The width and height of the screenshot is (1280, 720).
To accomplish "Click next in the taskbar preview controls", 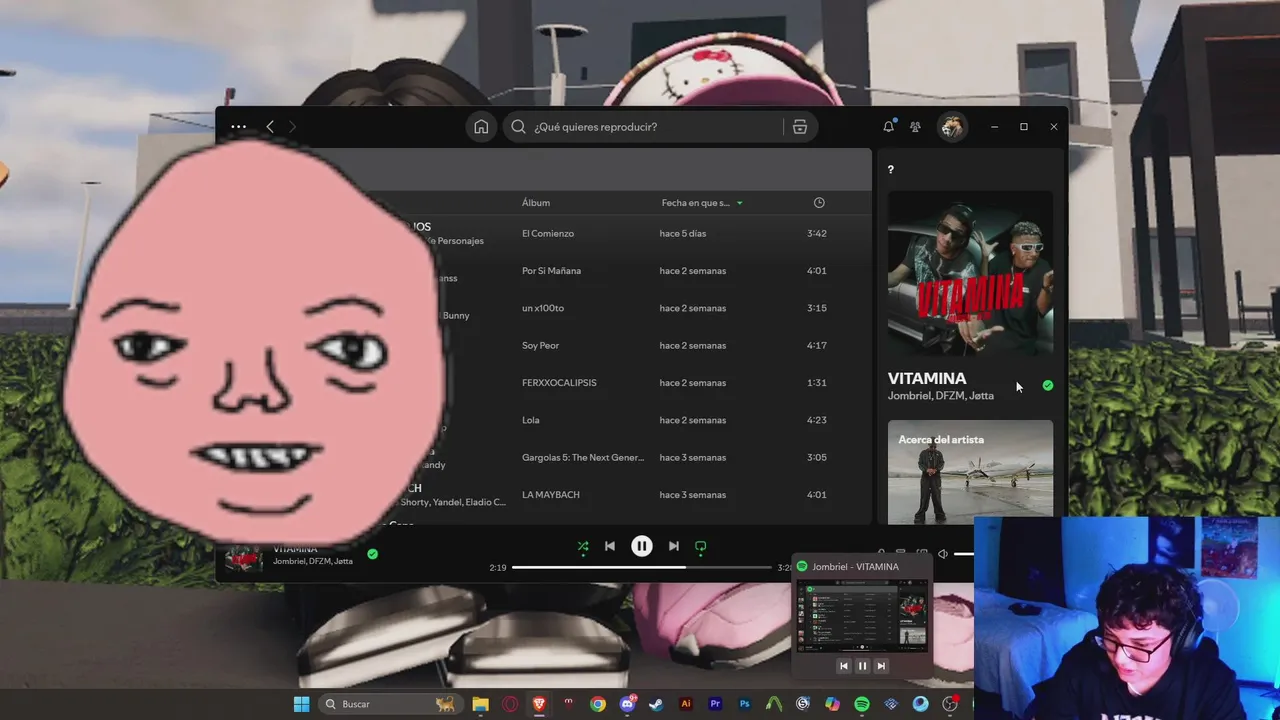I will point(880,666).
